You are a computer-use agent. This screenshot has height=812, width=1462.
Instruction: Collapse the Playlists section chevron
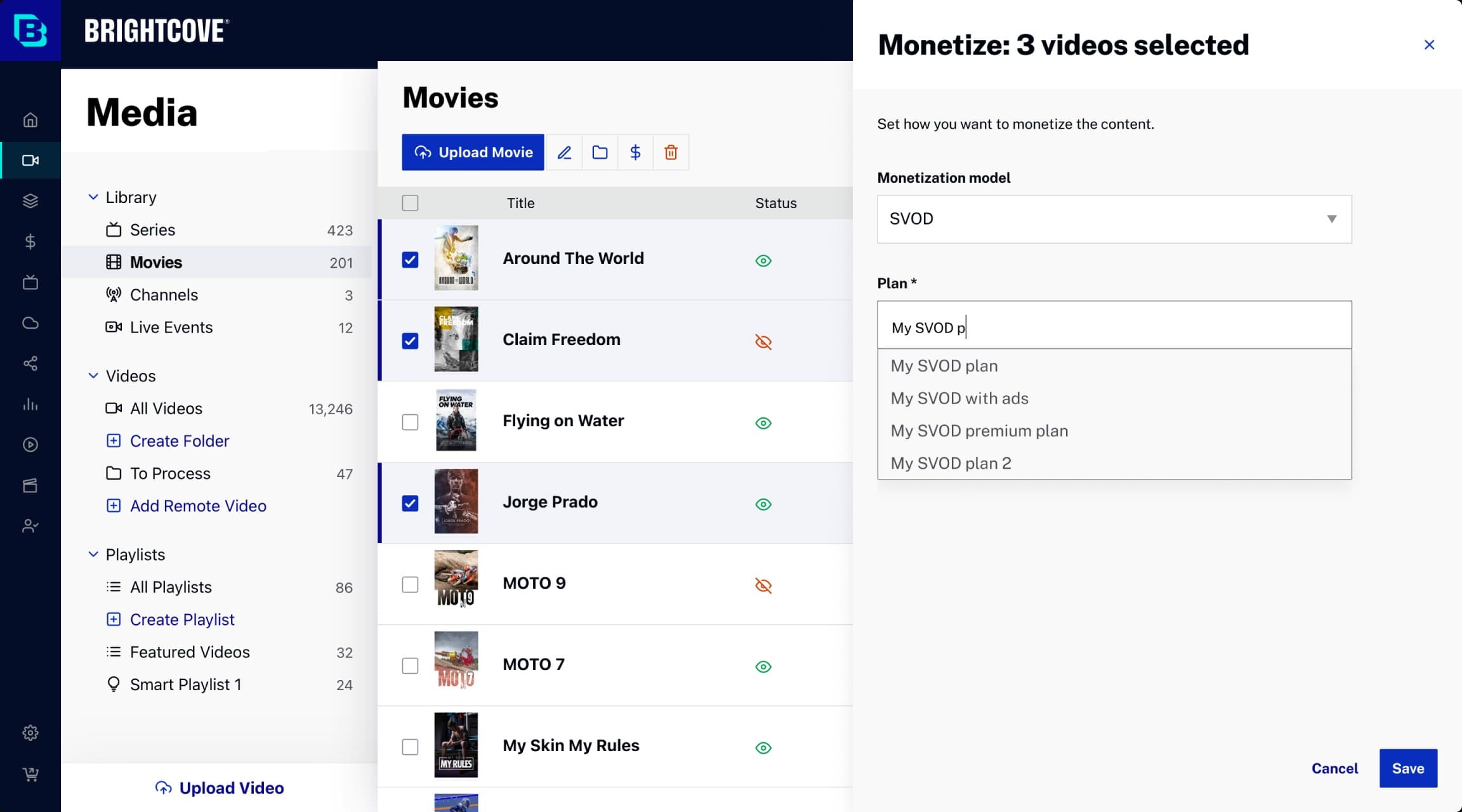coord(93,554)
